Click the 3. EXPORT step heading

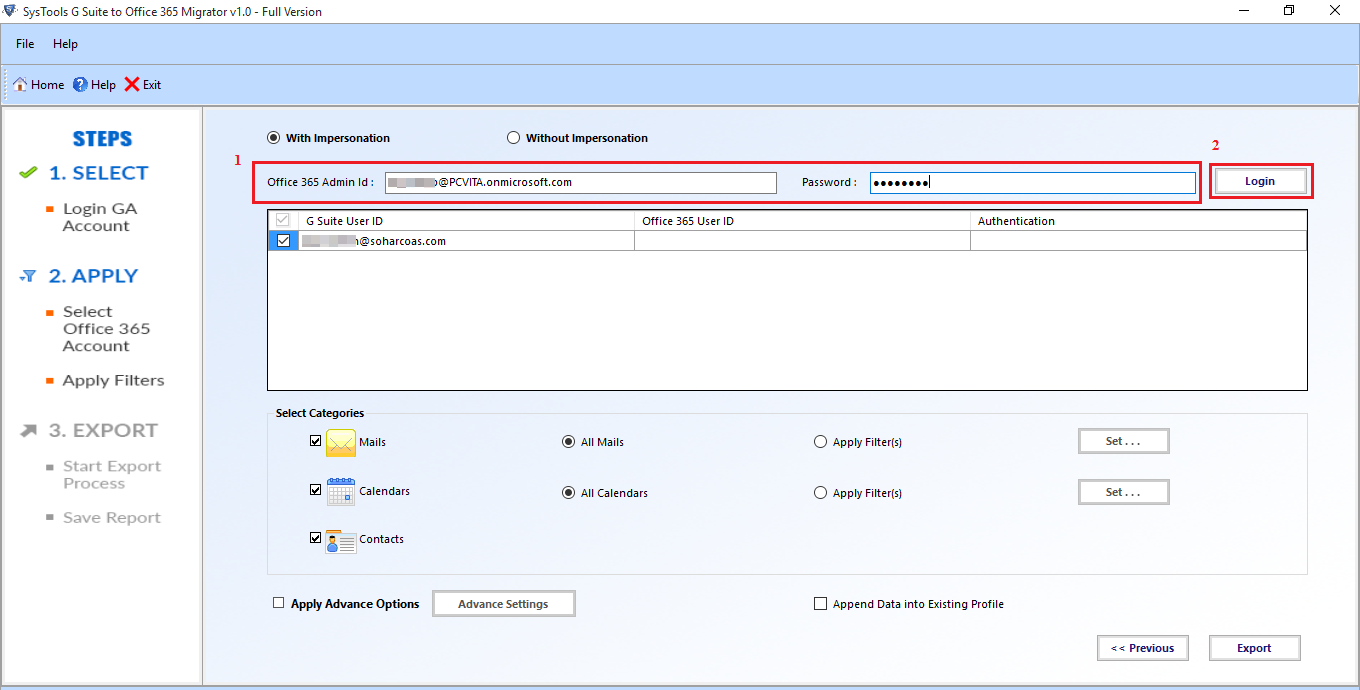[103, 431]
